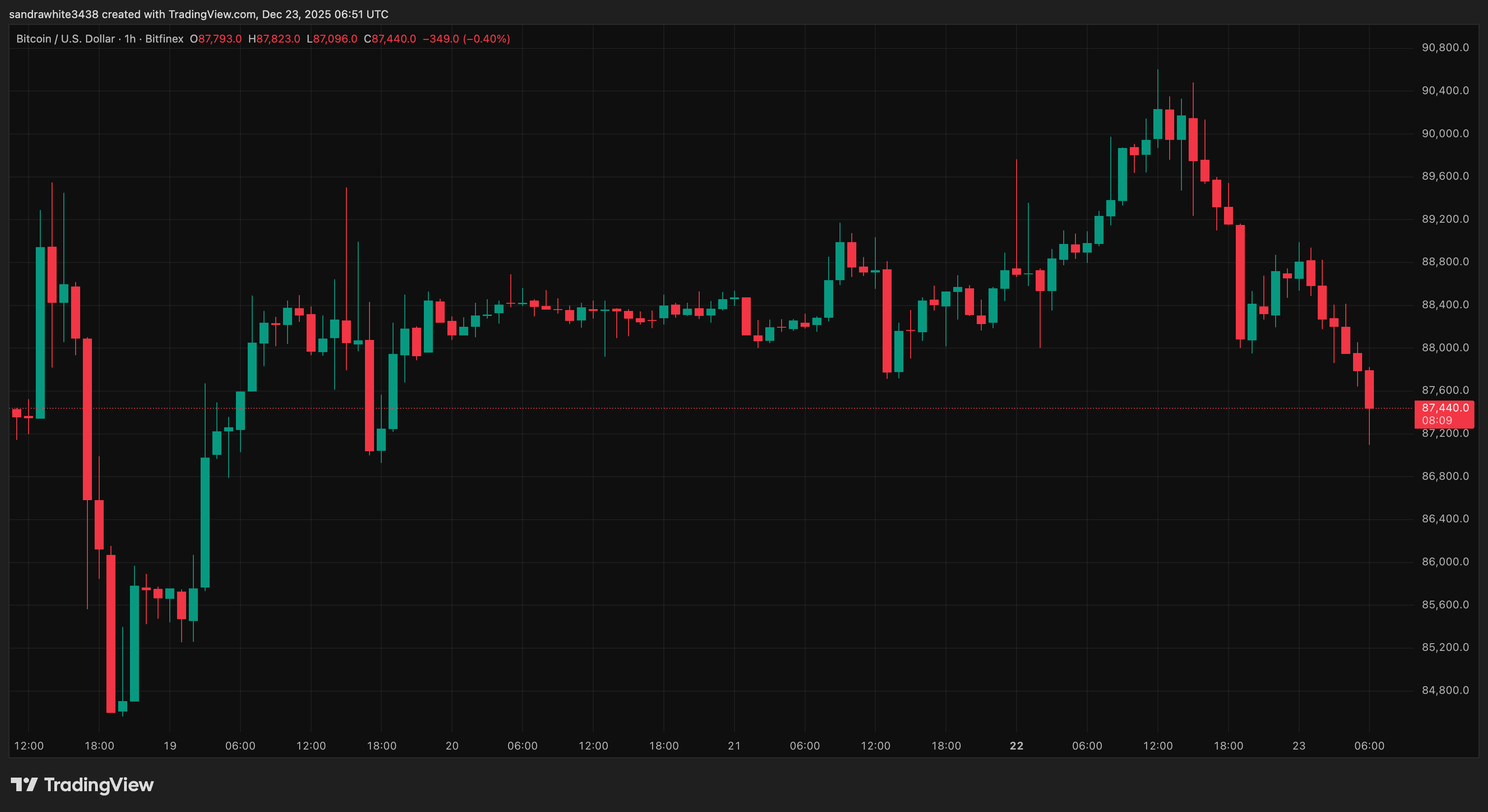Click the TradingView wordmark in the footer
1488x812 pixels.
coord(98,784)
